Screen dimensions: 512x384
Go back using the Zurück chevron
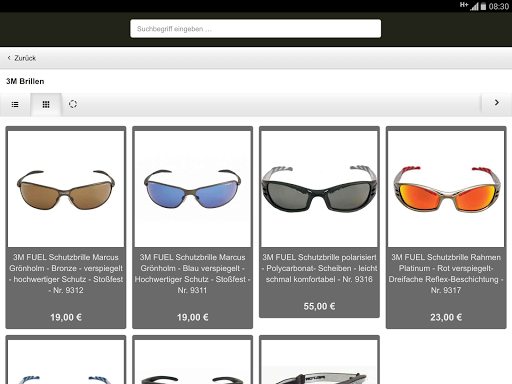coord(22,58)
